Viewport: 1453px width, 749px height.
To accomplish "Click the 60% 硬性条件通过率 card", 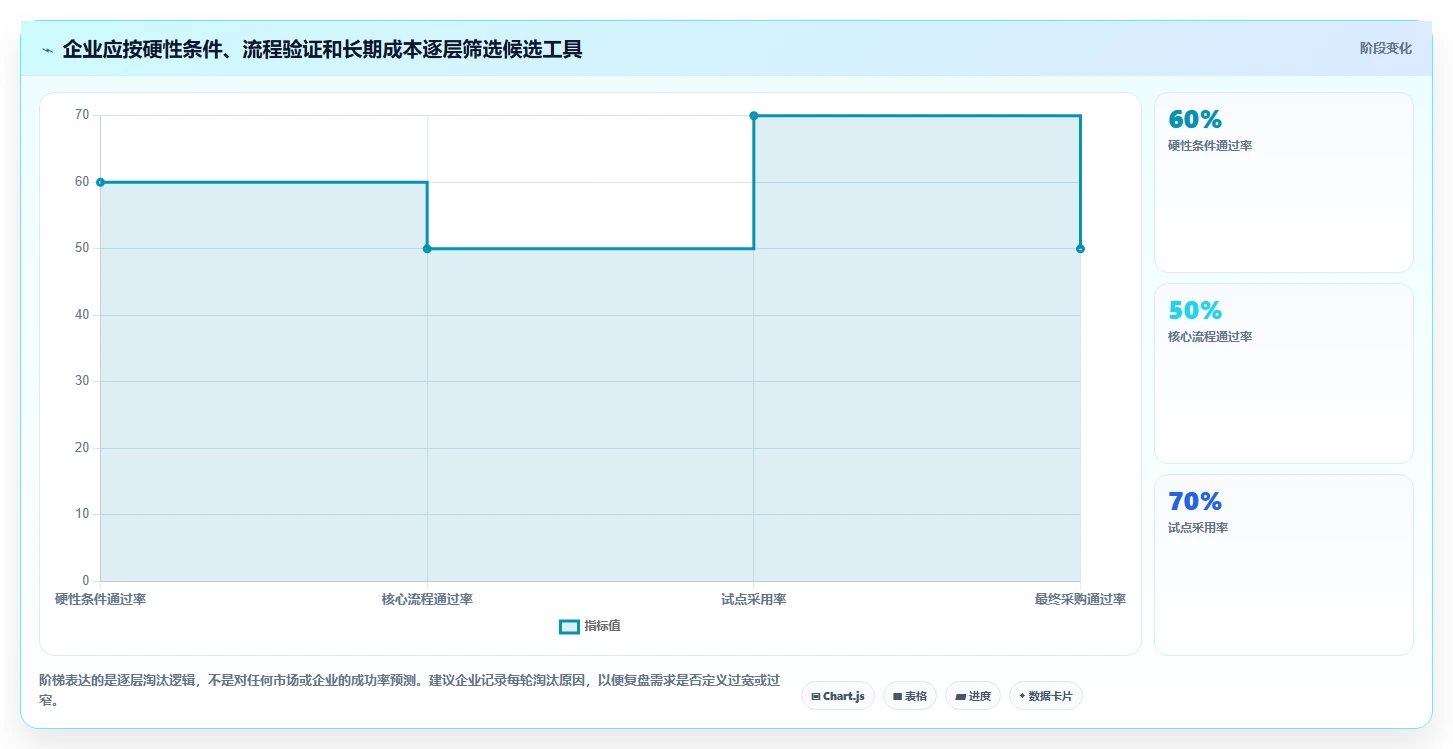I will tap(1283, 182).
